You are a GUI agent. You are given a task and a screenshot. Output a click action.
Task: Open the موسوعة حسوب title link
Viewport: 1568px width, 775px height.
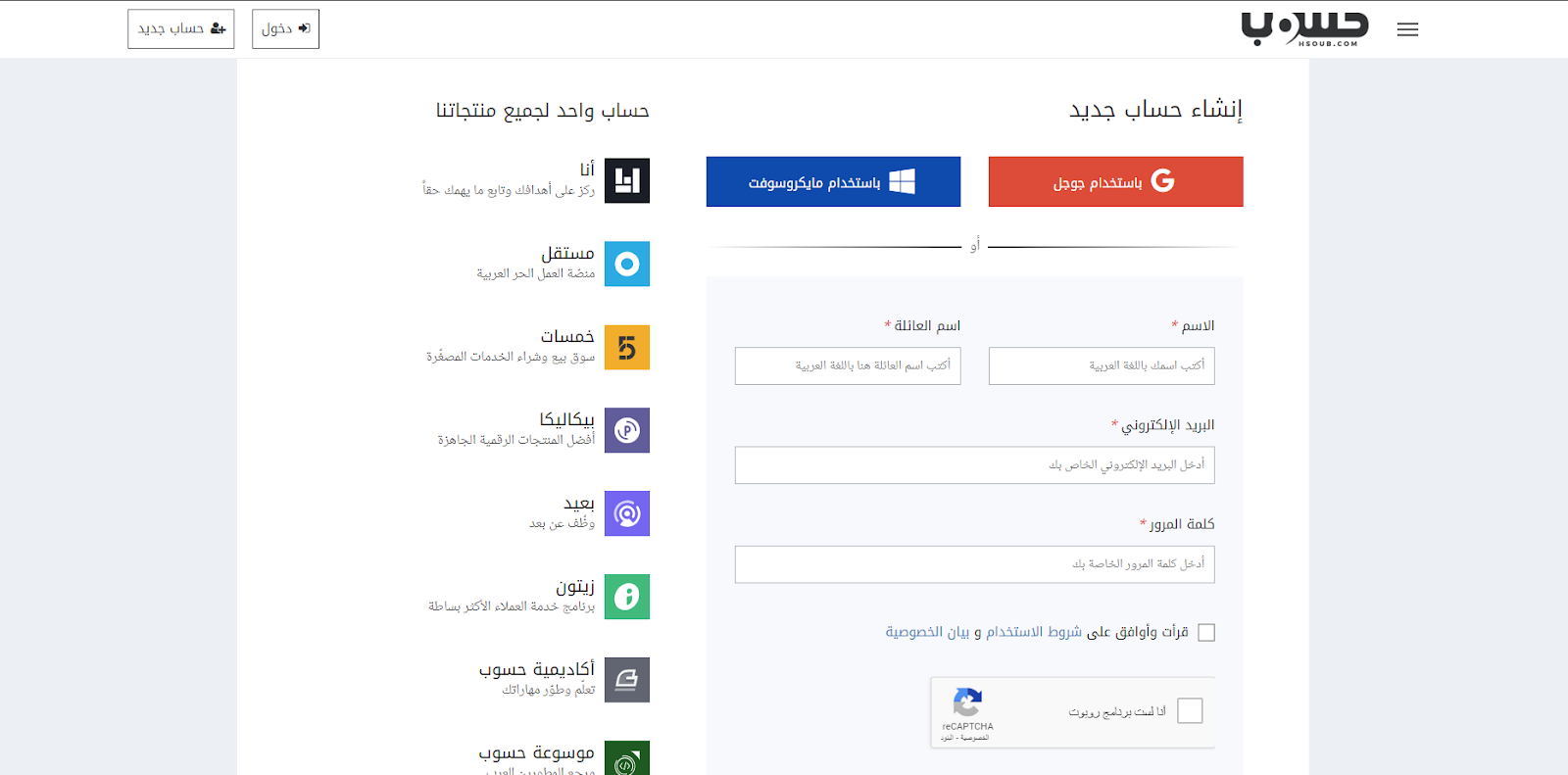tap(536, 752)
